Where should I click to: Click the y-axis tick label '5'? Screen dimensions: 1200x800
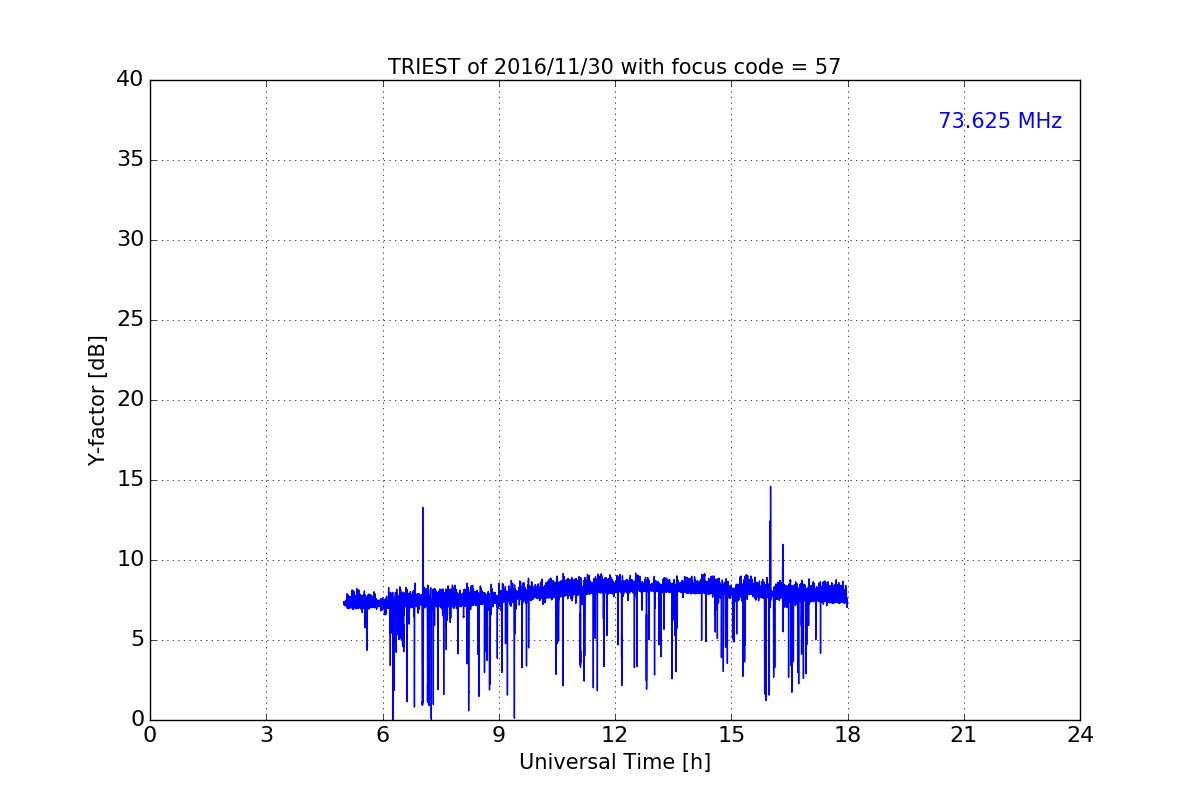pos(136,640)
